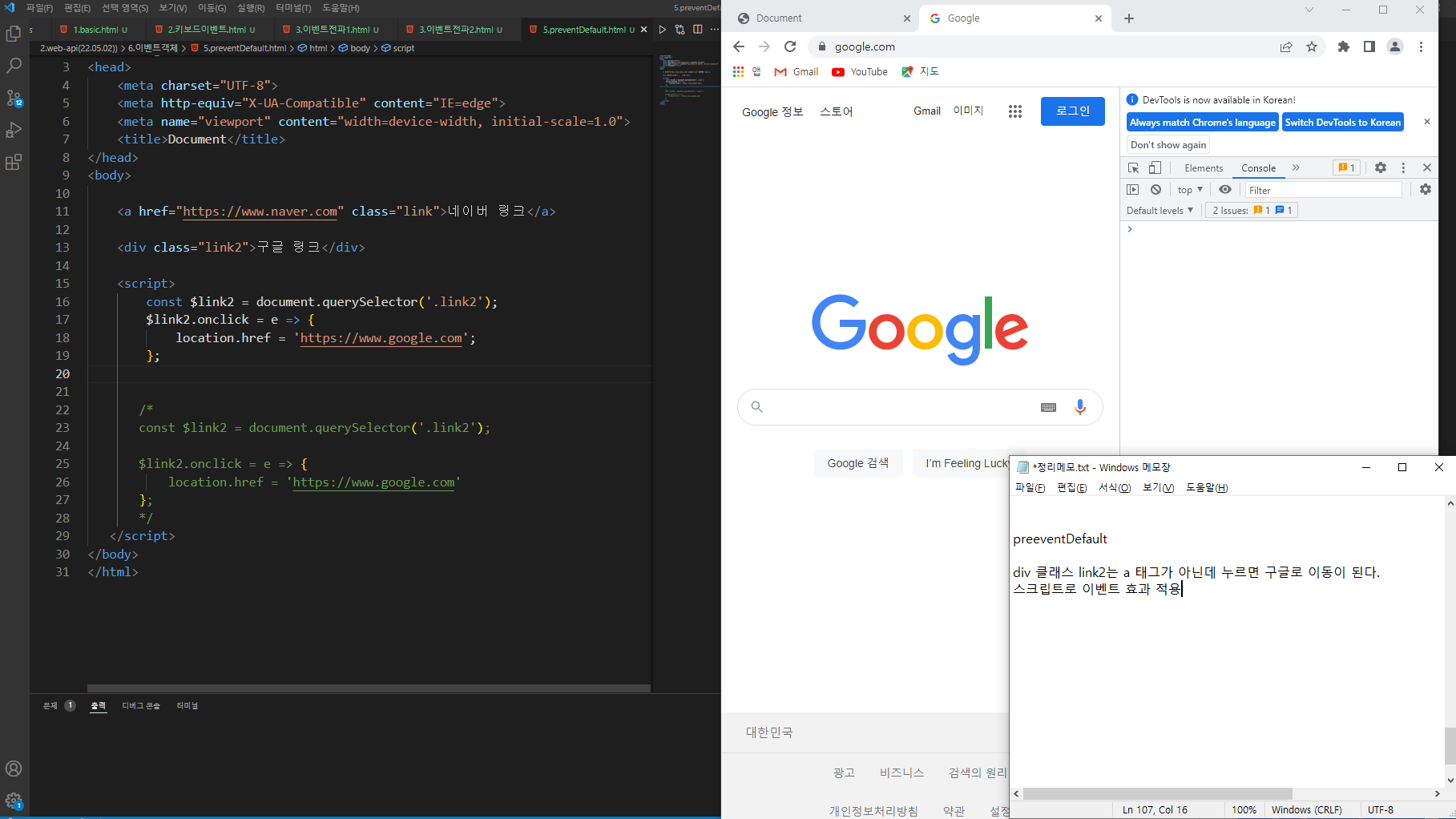This screenshot has height=819, width=1456.
Task: Open the Gmail bookmark
Action: (x=797, y=72)
